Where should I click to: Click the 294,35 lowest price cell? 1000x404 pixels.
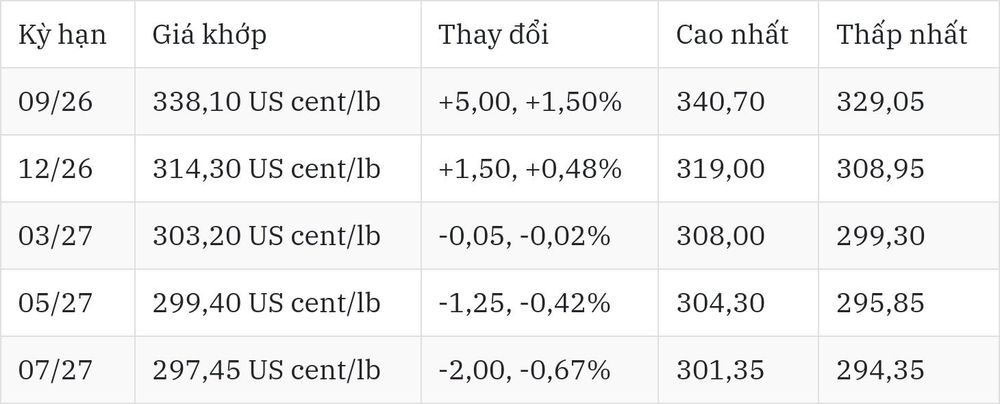[x=880, y=371]
